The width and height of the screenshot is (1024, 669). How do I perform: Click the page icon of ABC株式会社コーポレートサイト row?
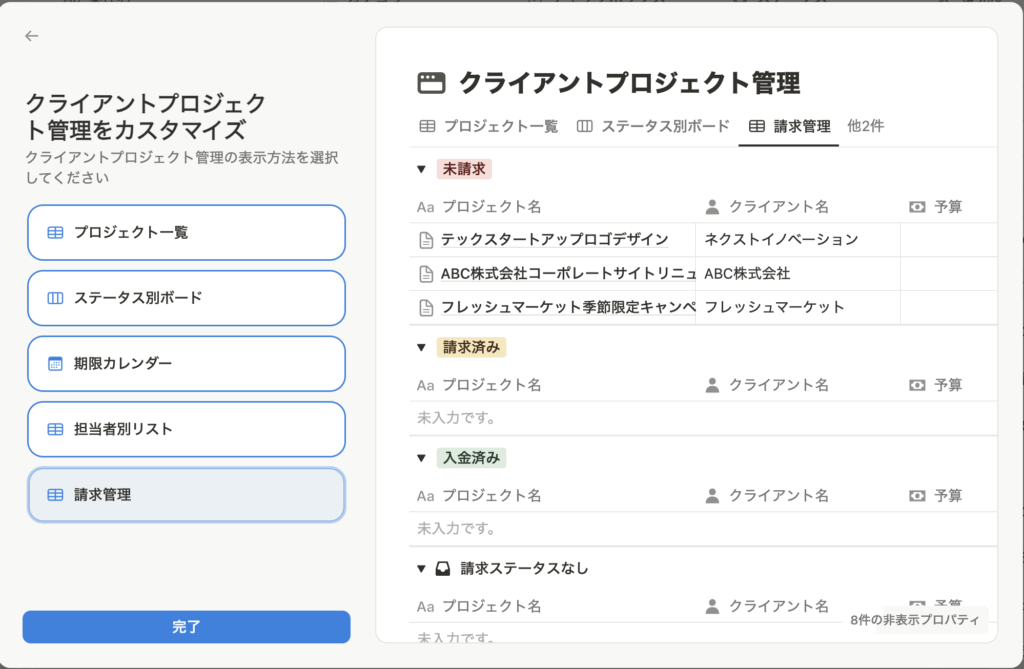click(x=426, y=274)
